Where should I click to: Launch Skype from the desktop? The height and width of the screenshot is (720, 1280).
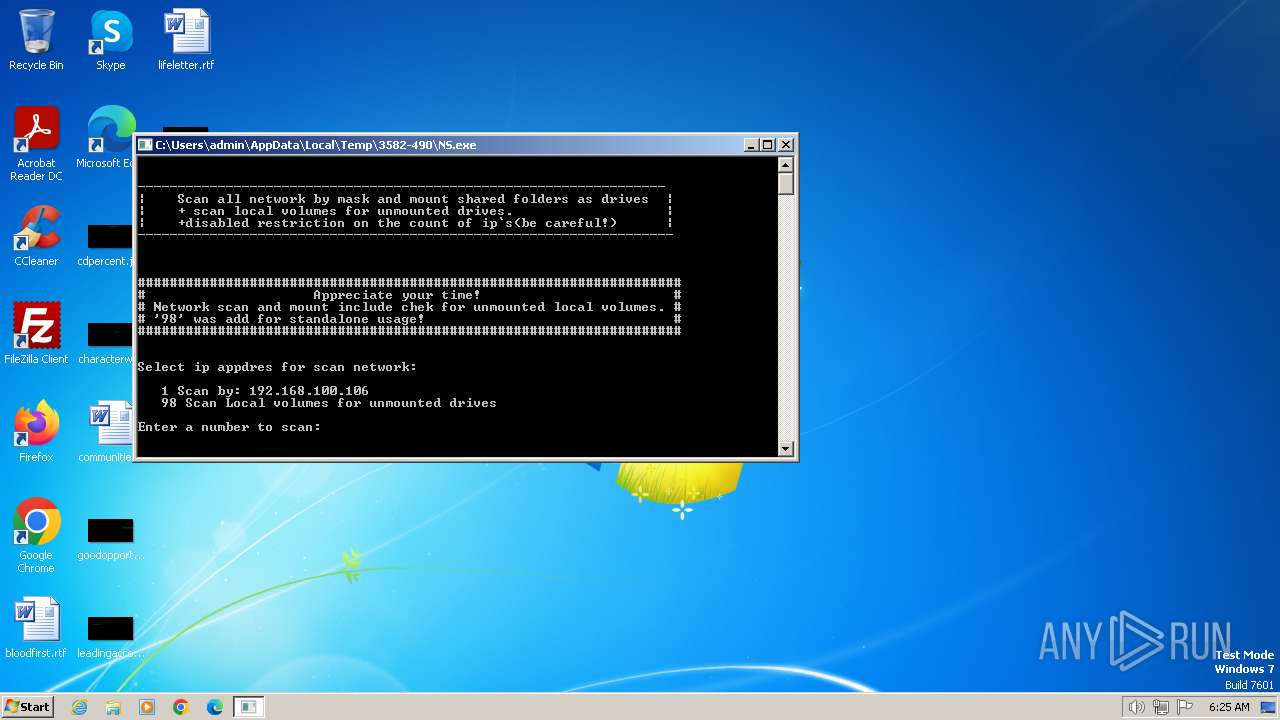(110, 40)
